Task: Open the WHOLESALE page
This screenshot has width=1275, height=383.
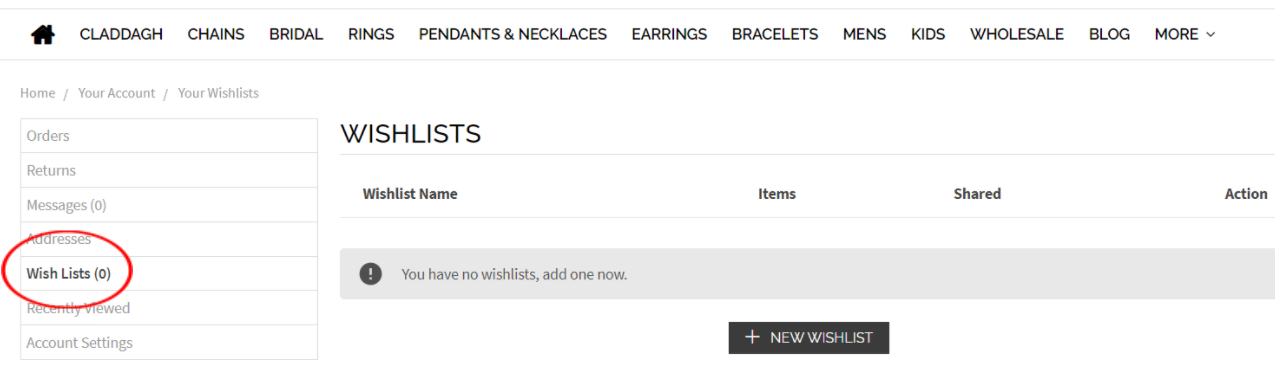Action: point(1017,34)
